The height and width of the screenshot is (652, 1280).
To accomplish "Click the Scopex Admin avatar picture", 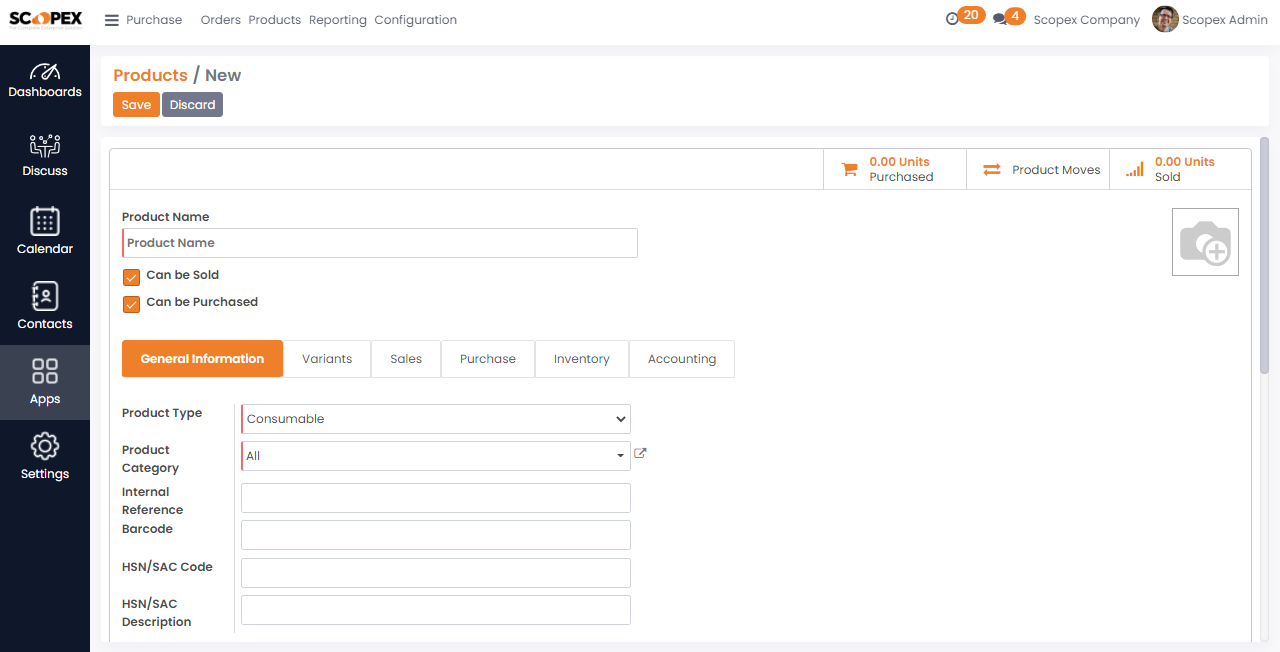I will (1165, 19).
